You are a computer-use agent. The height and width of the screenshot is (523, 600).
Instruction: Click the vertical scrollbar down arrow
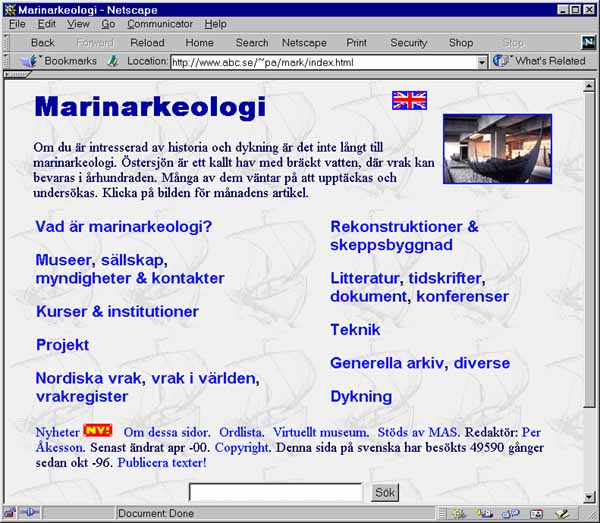point(589,497)
